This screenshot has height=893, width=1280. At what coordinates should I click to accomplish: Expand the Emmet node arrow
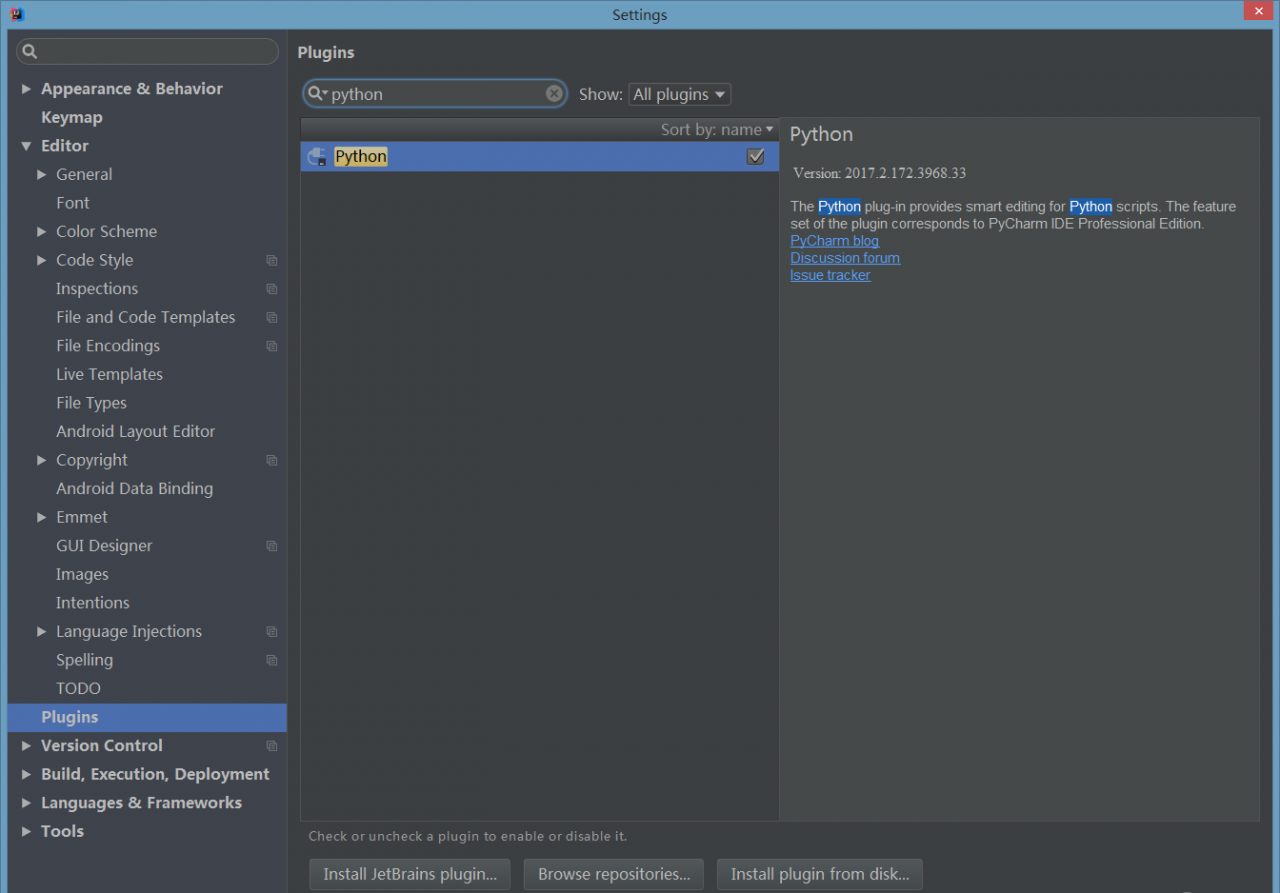42,518
